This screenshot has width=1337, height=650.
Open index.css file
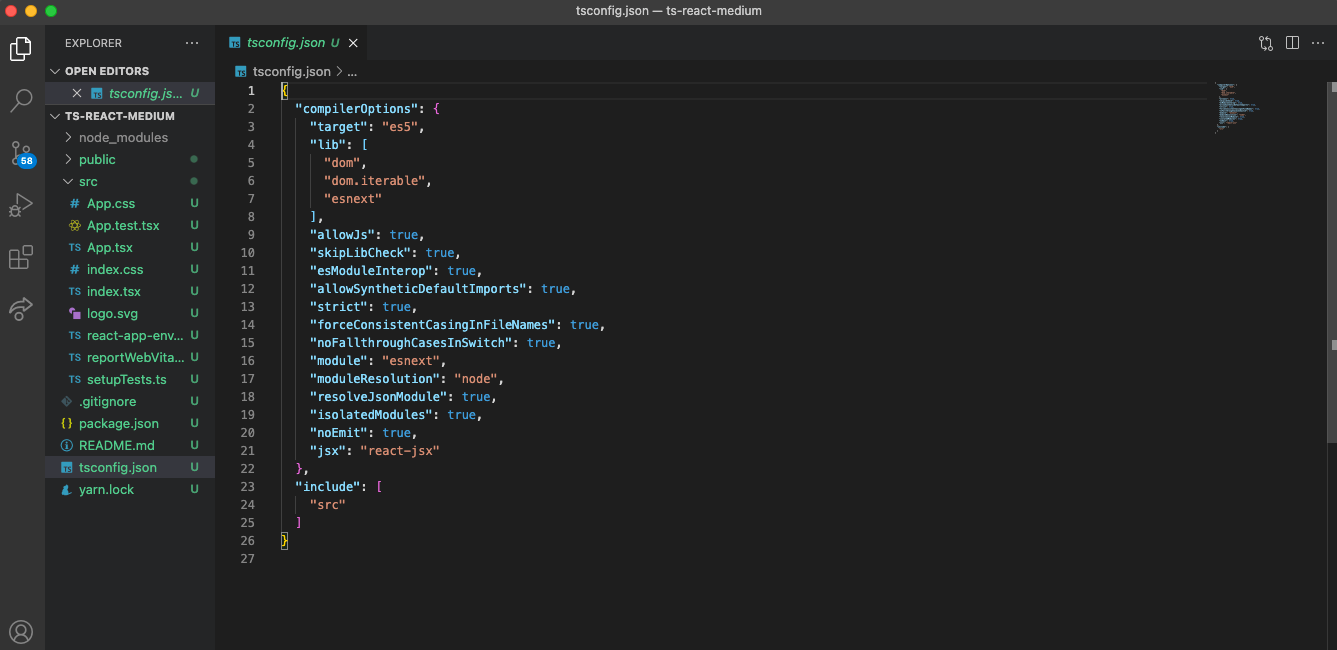pos(130,269)
